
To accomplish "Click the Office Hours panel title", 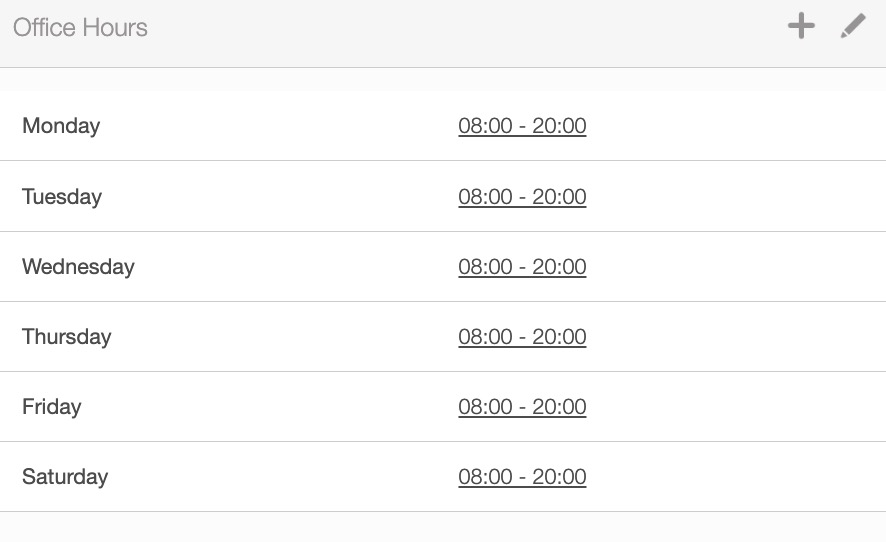I will coord(80,27).
